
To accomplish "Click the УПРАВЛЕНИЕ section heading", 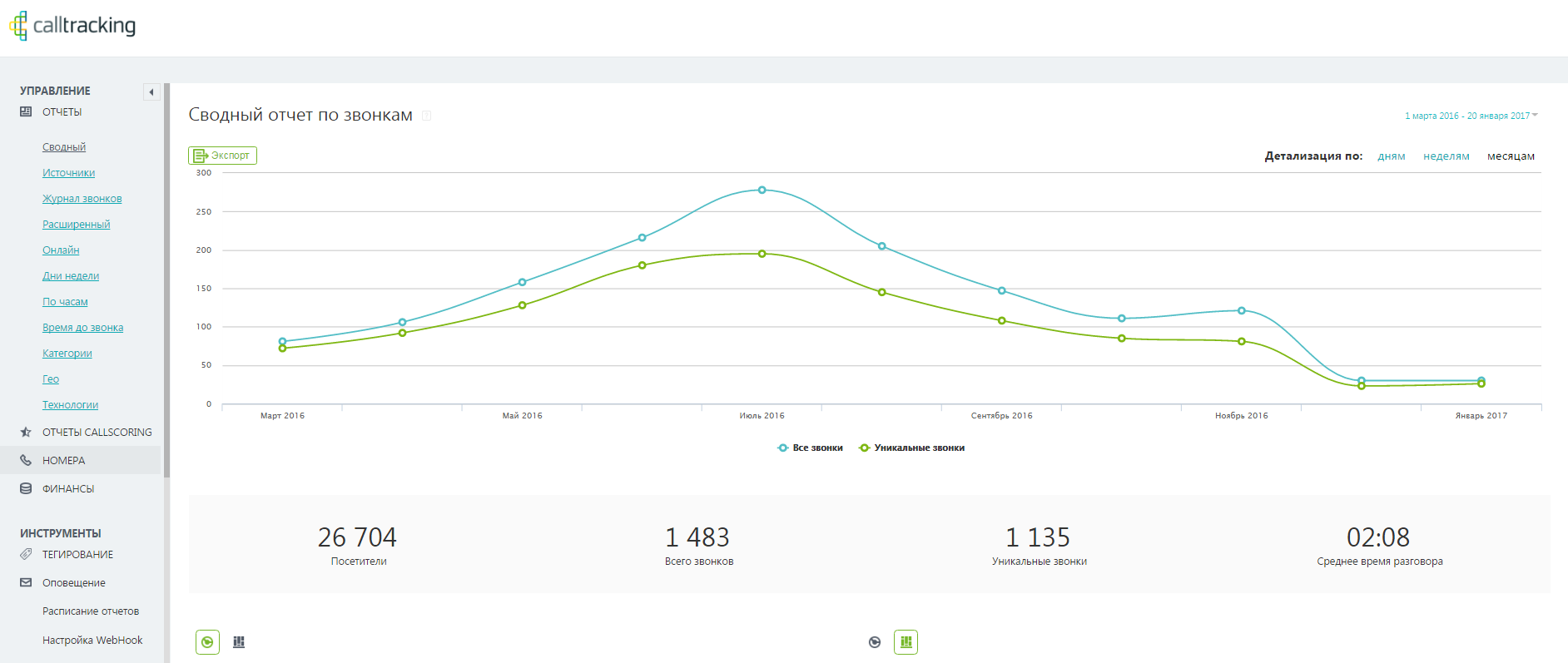I will click(55, 91).
